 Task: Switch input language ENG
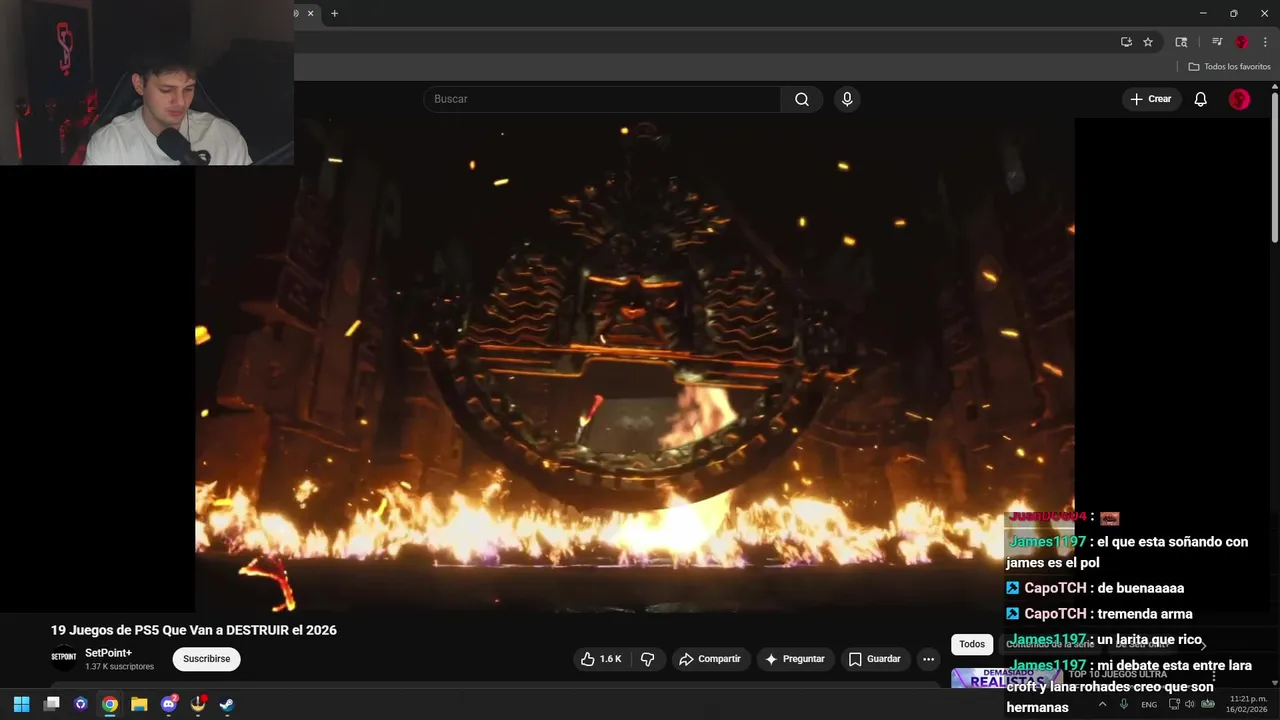(x=1149, y=704)
